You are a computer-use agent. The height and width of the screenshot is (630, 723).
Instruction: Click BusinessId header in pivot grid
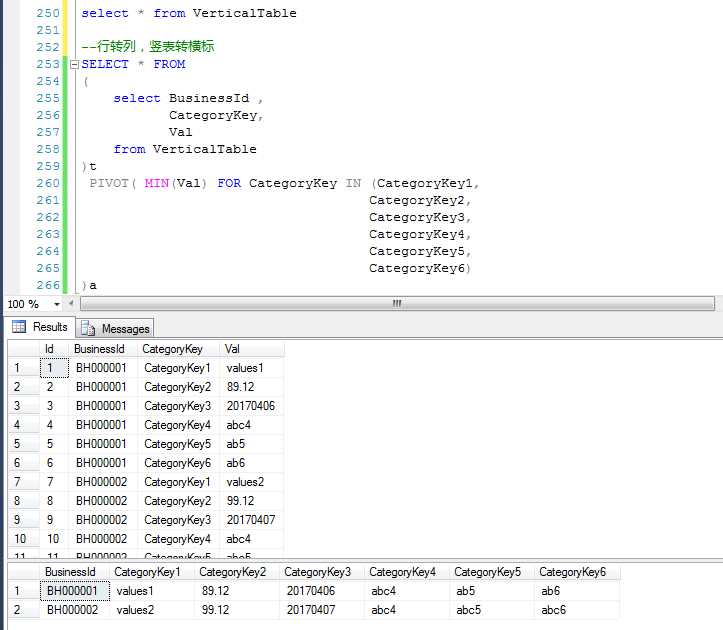coord(75,572)
